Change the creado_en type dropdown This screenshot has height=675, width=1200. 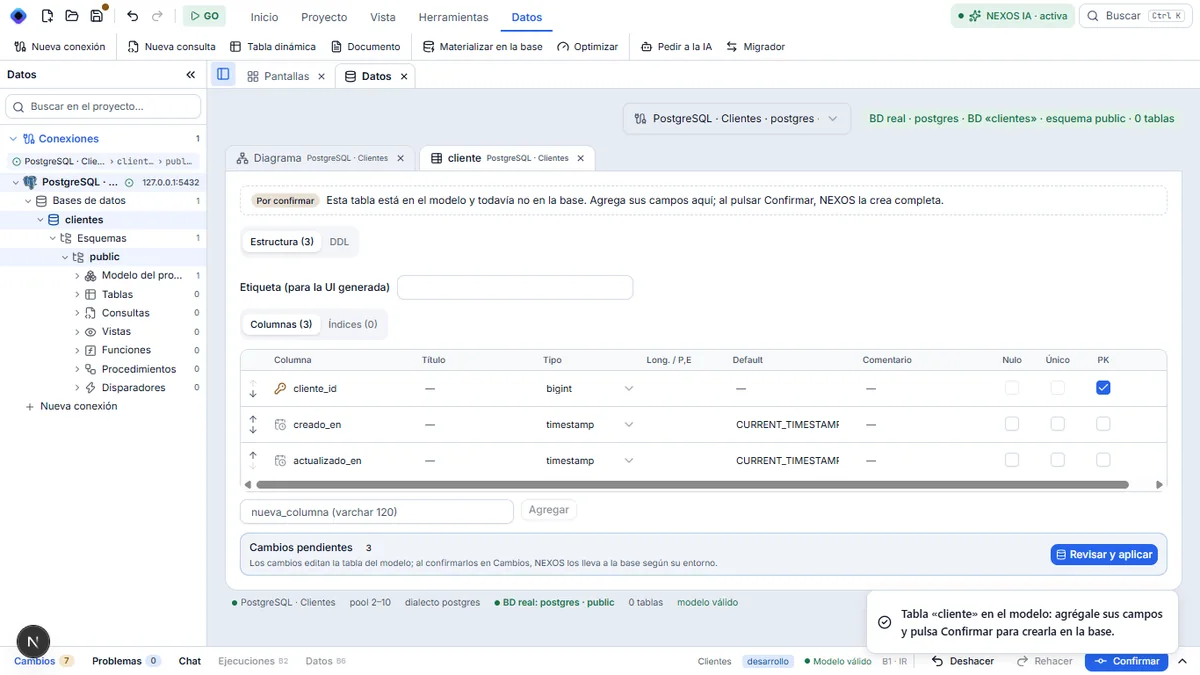click(590, 424)
